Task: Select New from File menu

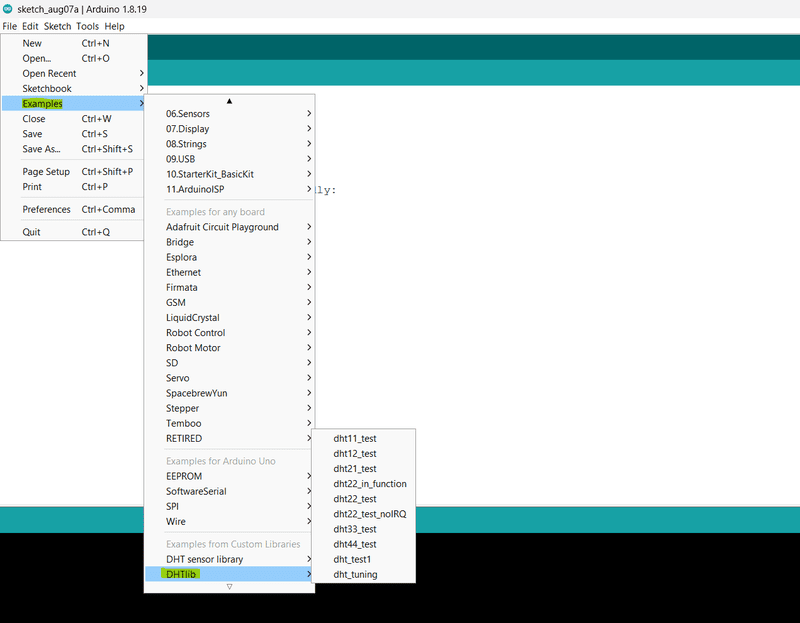Action: pyautogui.click(x=73, y=43)
